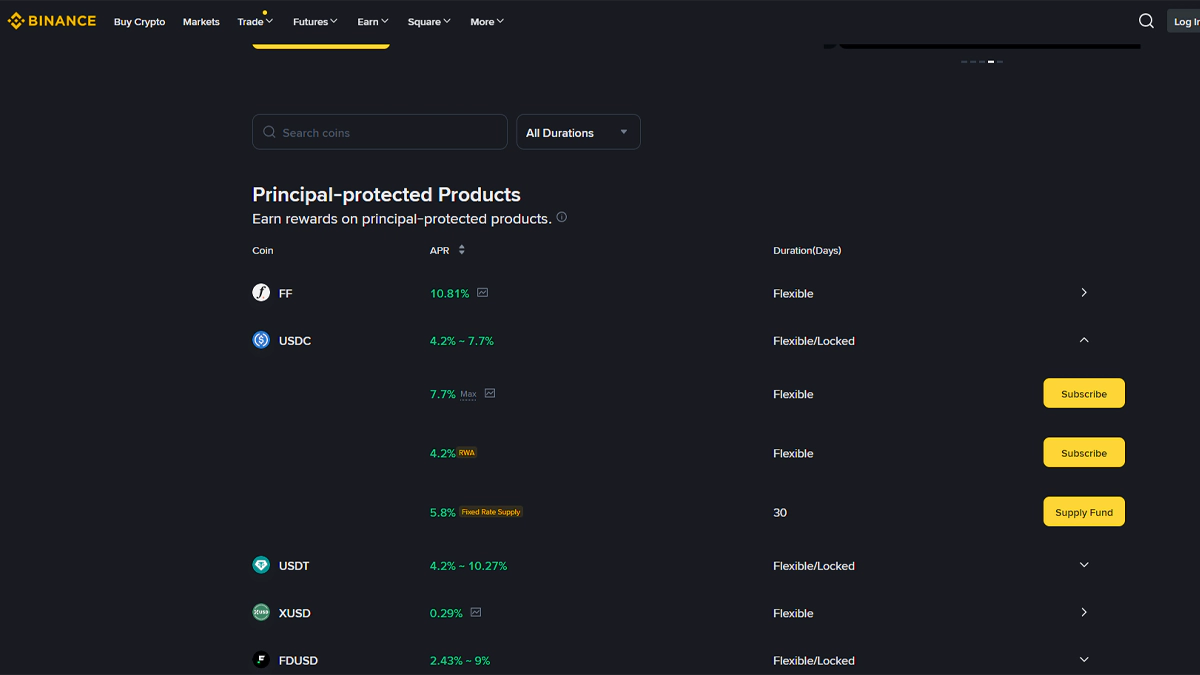
Task: Click the USDC coin icon
Action: [x=261, y=340]
